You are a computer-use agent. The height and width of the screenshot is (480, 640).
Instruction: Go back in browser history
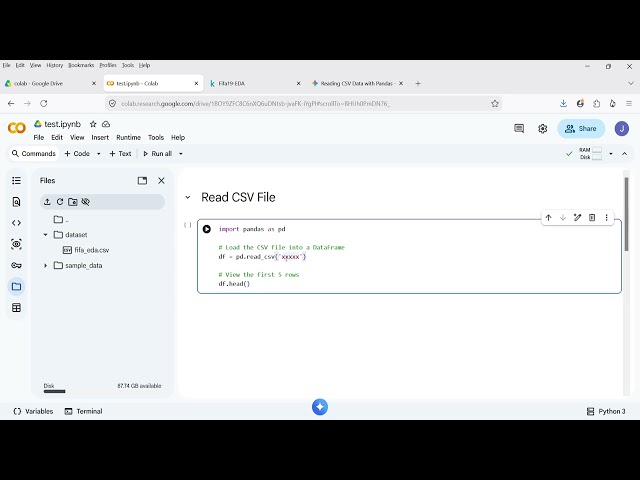tap(11, 104)
